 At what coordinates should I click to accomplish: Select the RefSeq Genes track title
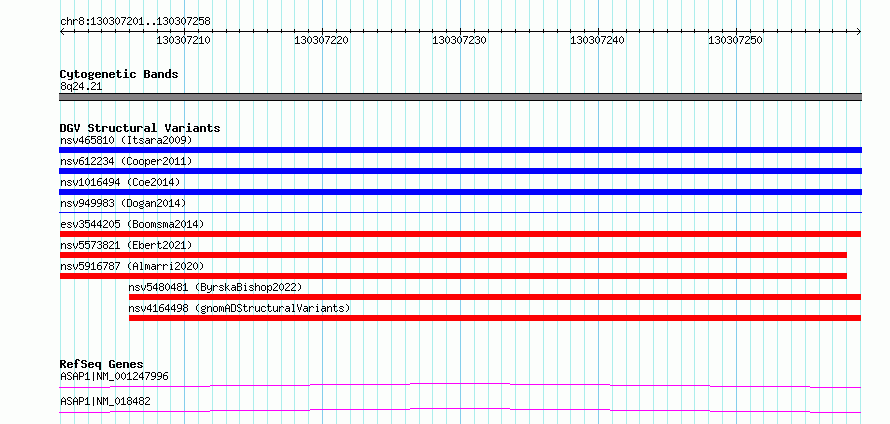(x=102, y=364)
